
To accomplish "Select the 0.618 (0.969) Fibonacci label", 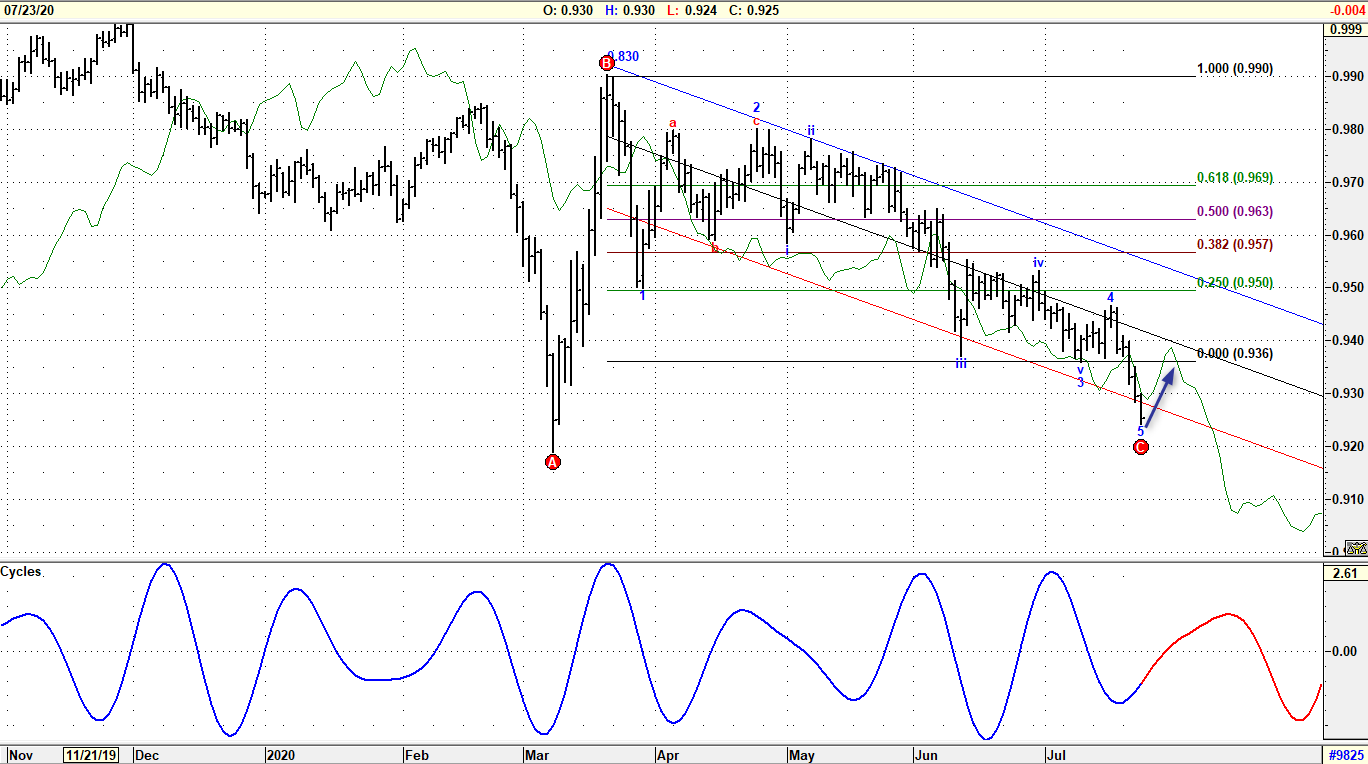I will pyautogui.click(x=1235, y=178).
